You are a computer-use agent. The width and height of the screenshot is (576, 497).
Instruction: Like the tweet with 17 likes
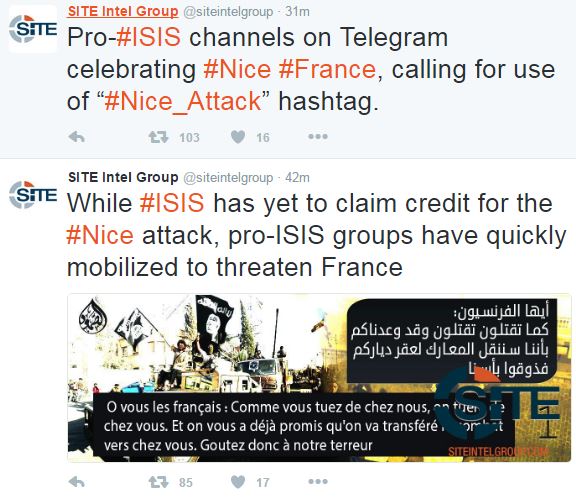tap(238, 482)
